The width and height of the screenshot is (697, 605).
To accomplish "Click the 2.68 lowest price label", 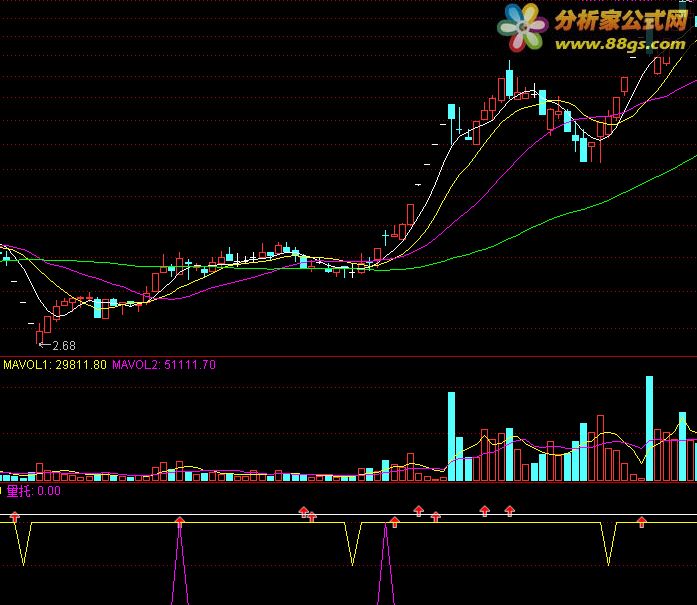I will [x=64, y=345].
